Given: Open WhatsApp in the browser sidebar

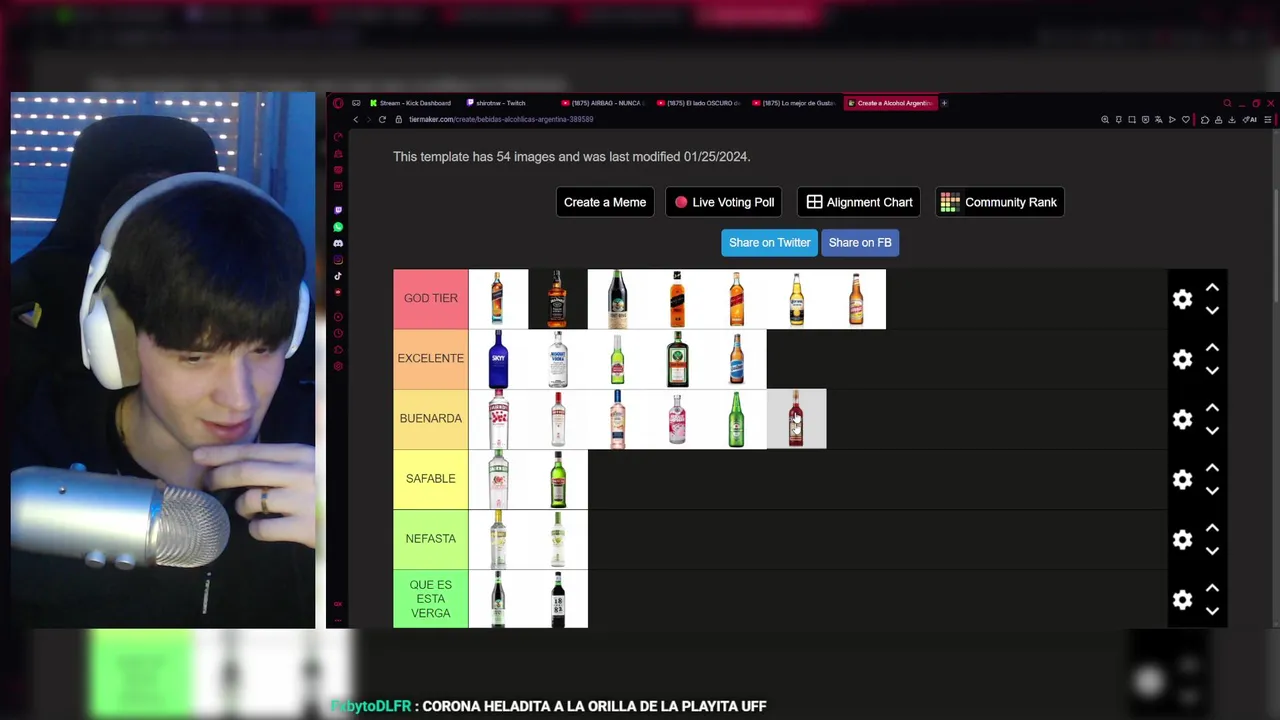Looking at the screenshot, I should click(x=338, y=227).
